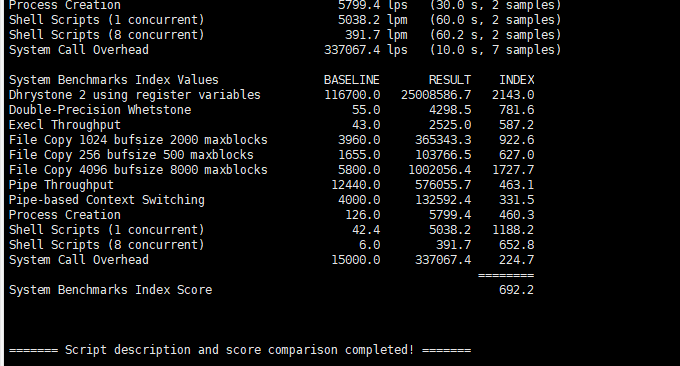Click the Process Creation index 460.3
The width and height of the screenshot is (680, 366).
point(517,215)
